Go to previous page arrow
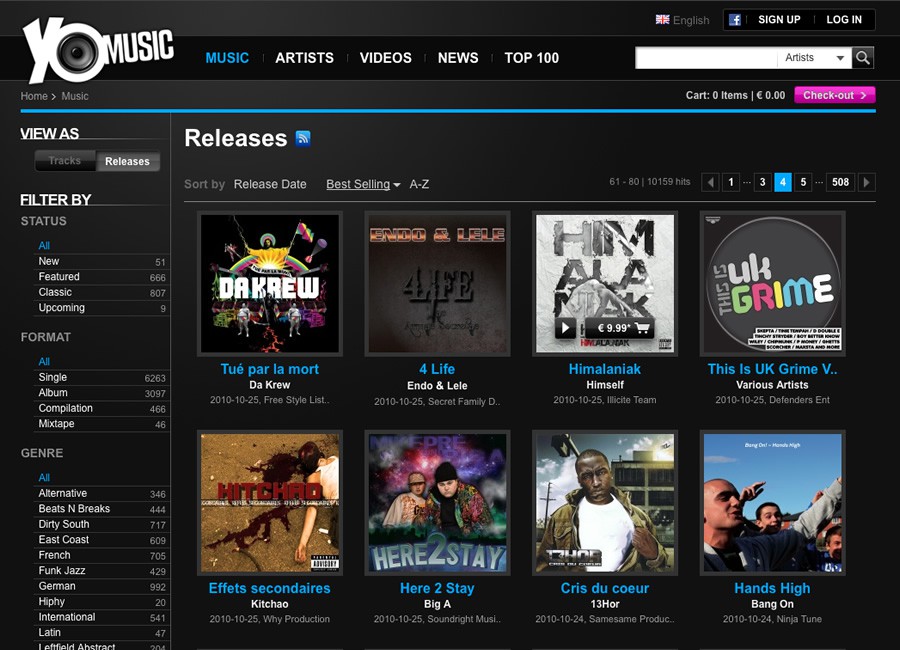The image size is (900, 650). click(x=711, y=182)
